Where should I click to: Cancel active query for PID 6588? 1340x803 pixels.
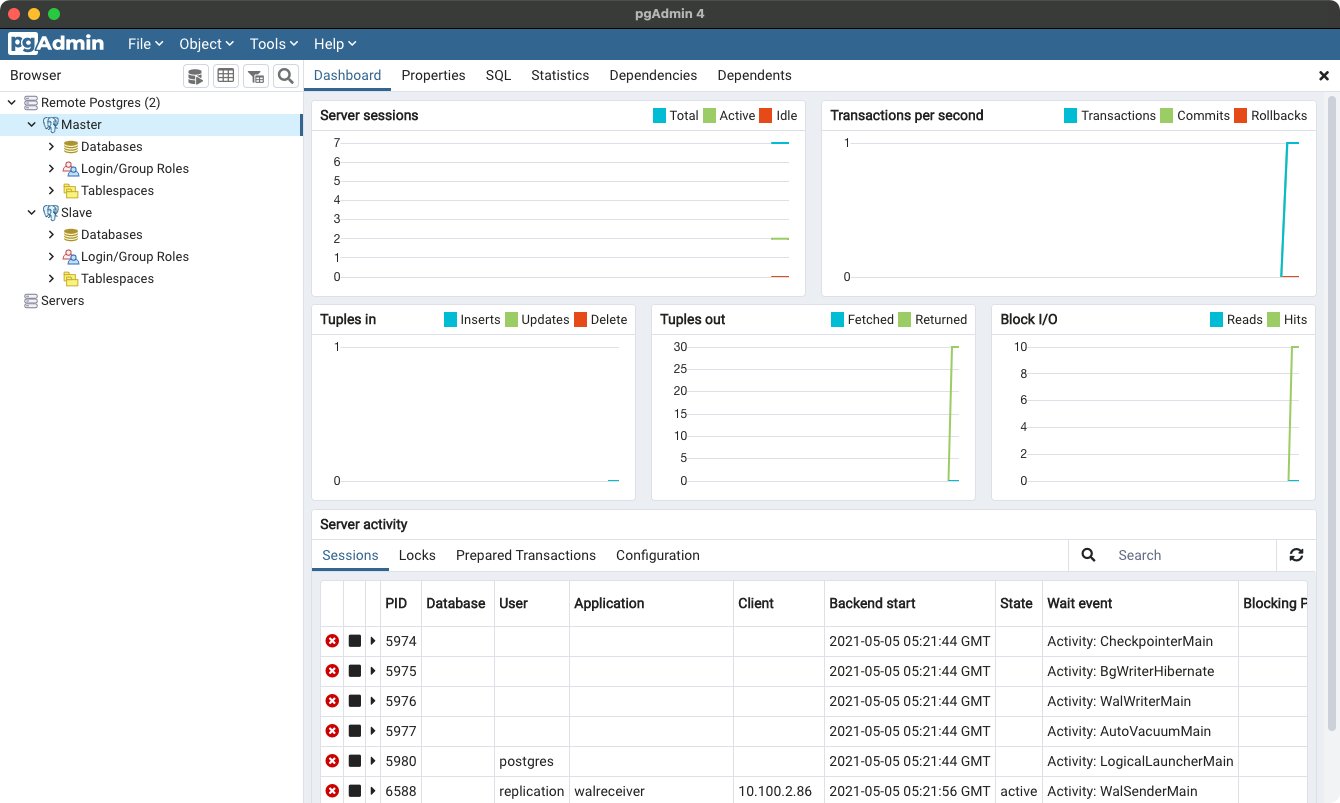coord(355,791)
